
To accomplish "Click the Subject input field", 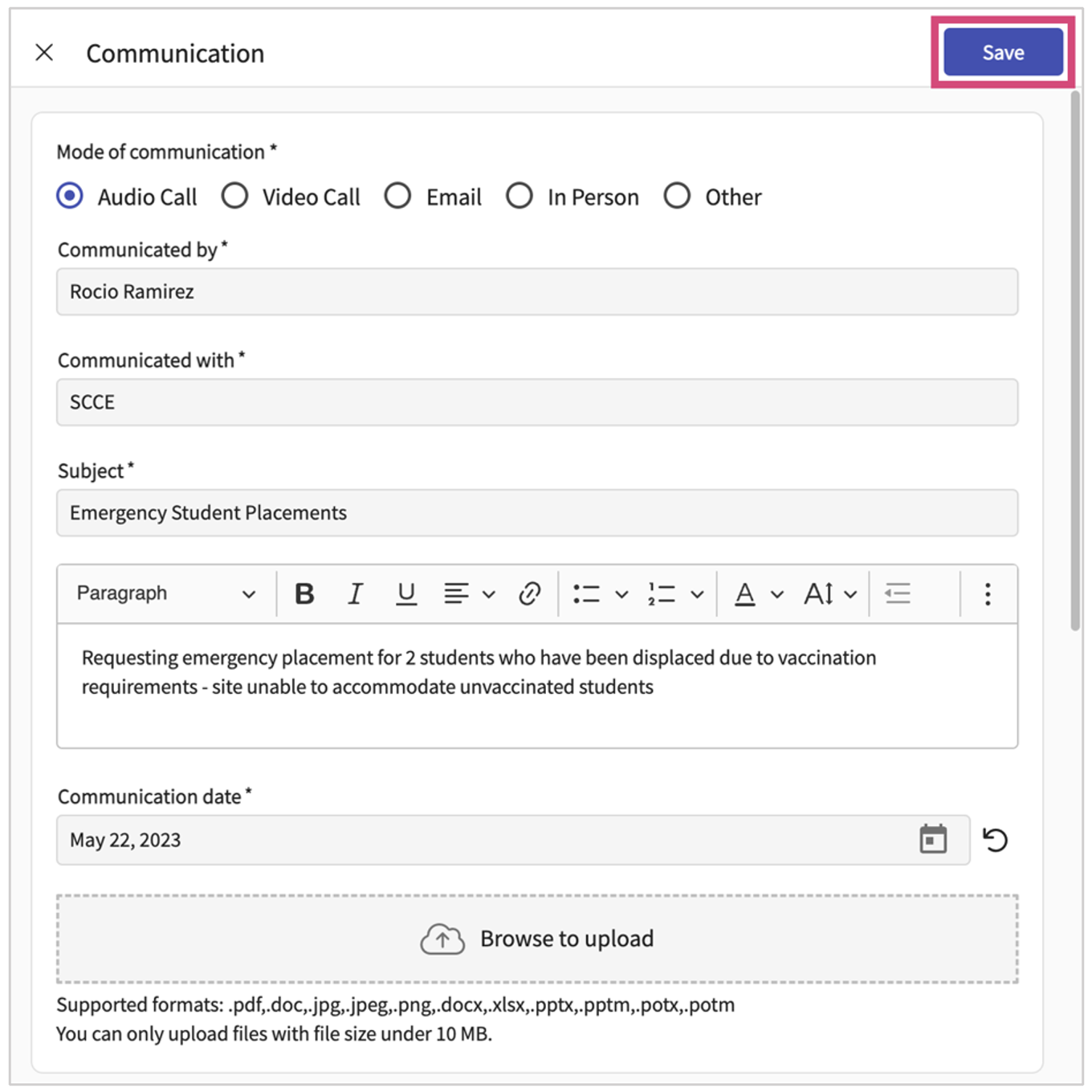I will coord(537,513).
